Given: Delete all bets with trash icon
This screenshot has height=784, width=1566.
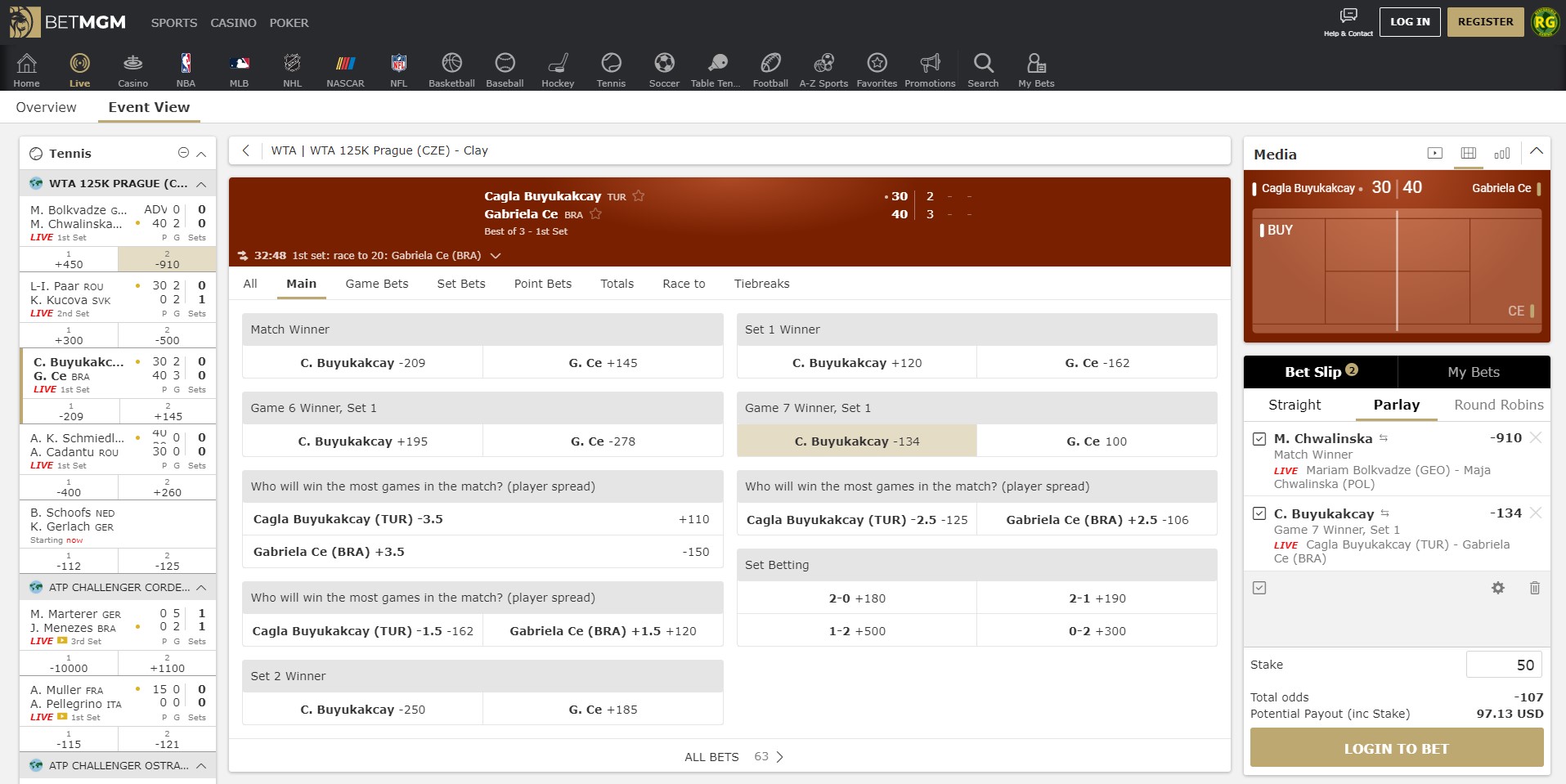Looking at the screenshot, I should [x=1535, y=588].
